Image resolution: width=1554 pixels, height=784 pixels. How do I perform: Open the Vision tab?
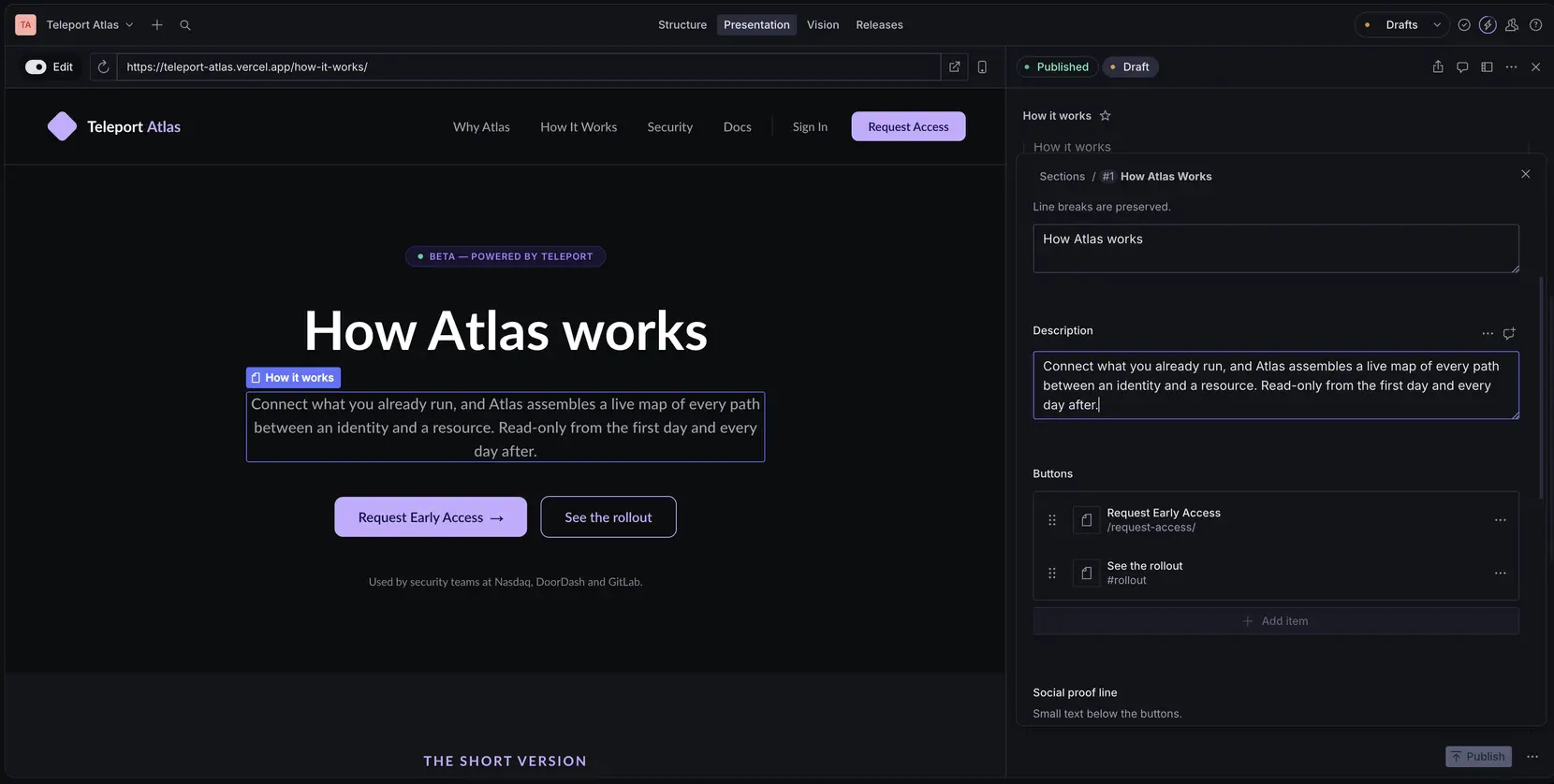[x=823, y=25]
